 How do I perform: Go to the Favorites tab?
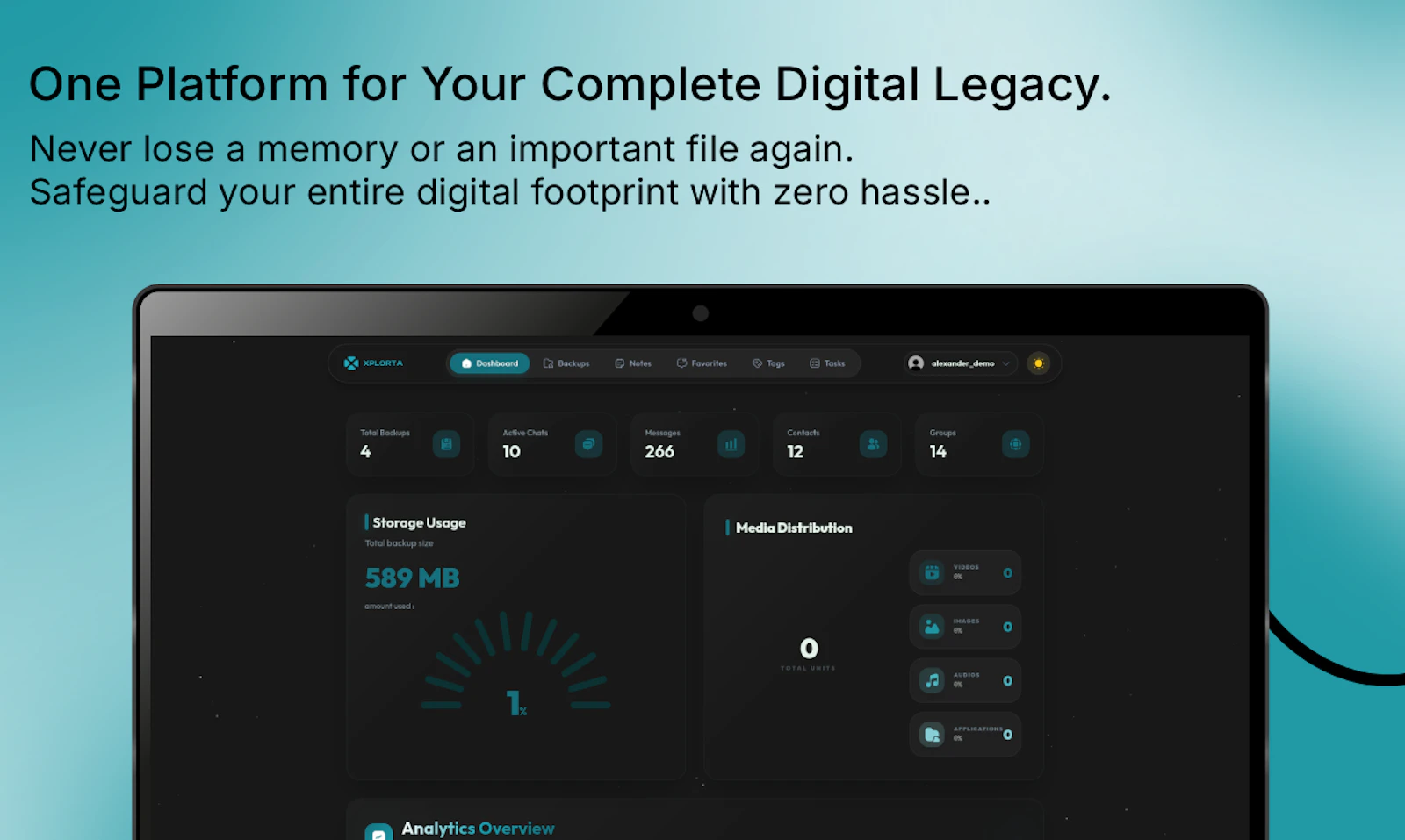pyautogui.click(x=702, y=363)
